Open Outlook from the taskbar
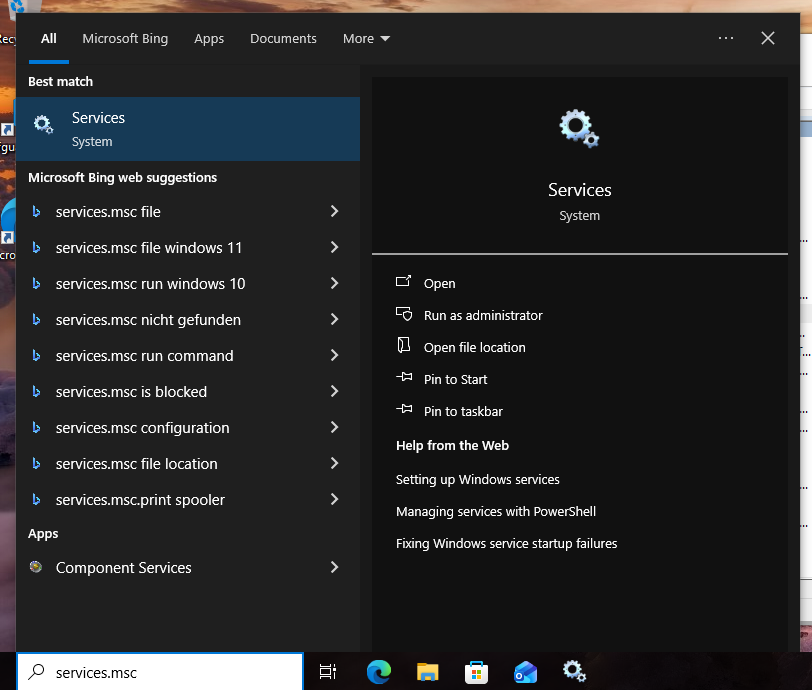The image size is (812, 690). point(525,672)
